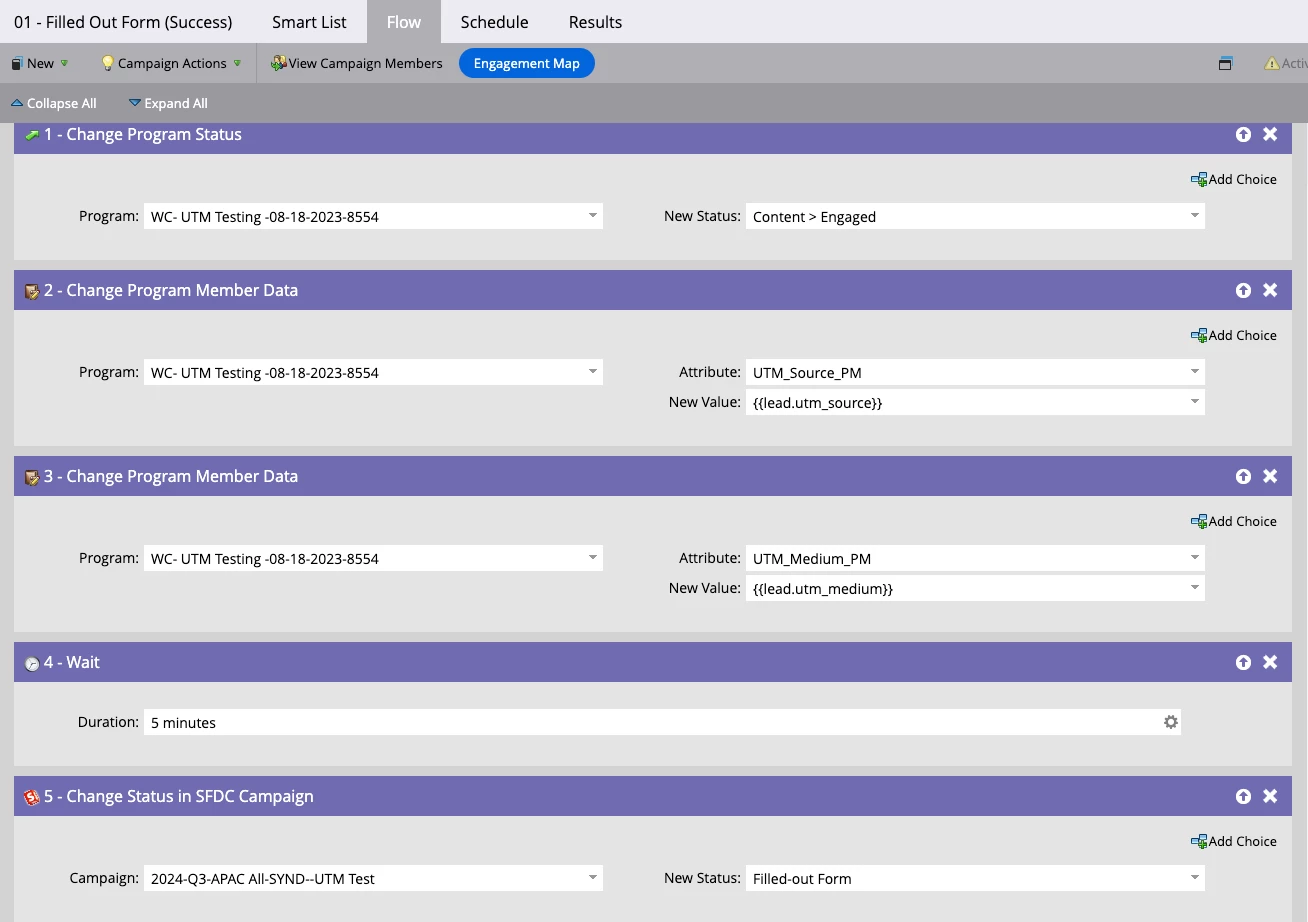
Task: Move step 5 Change Status in SFDC Campaign up
Action: 1243,796
